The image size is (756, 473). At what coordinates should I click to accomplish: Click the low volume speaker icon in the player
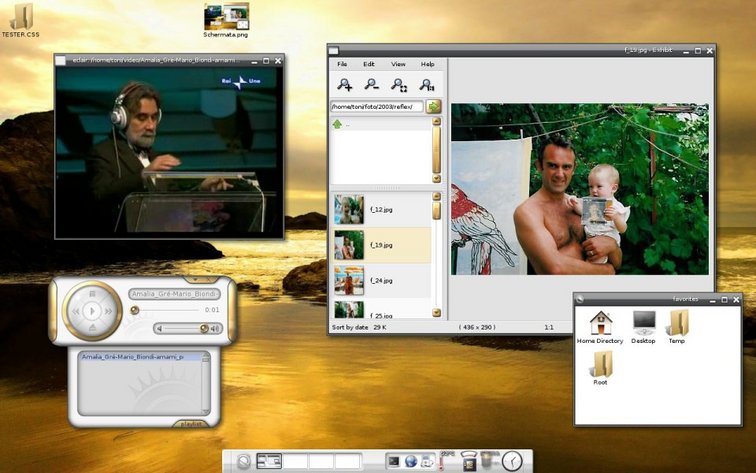pos(159,329)
